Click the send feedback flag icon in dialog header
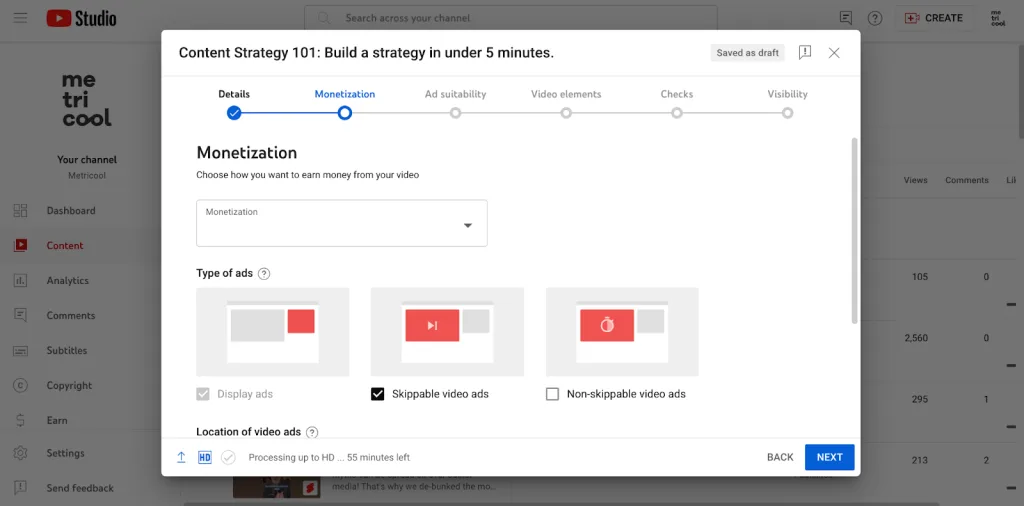Viewport: 1024px width, 506px height. coord(805,53)
